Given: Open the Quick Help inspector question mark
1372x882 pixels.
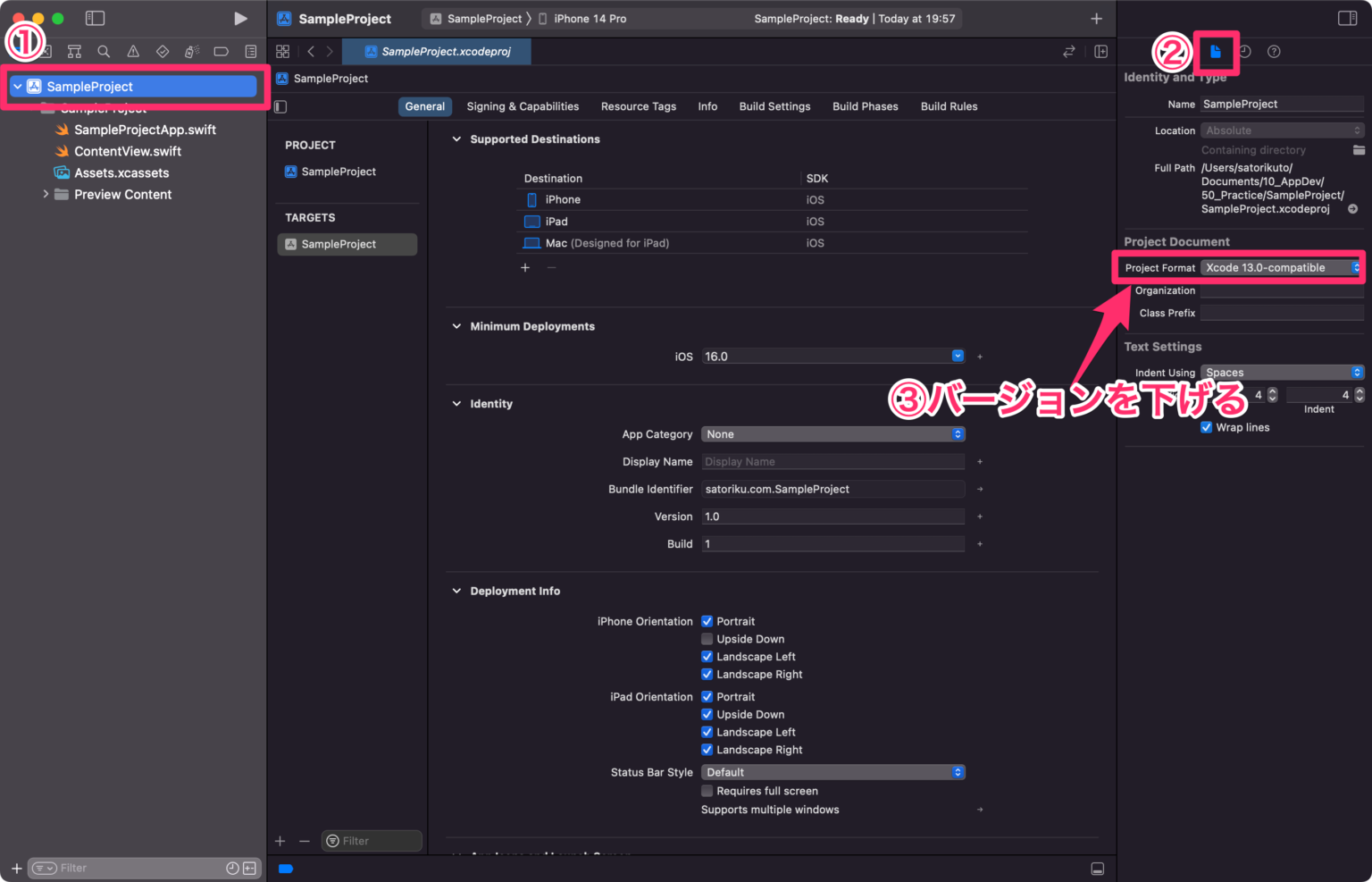Looking at the screenshot, I should 1274,52.
